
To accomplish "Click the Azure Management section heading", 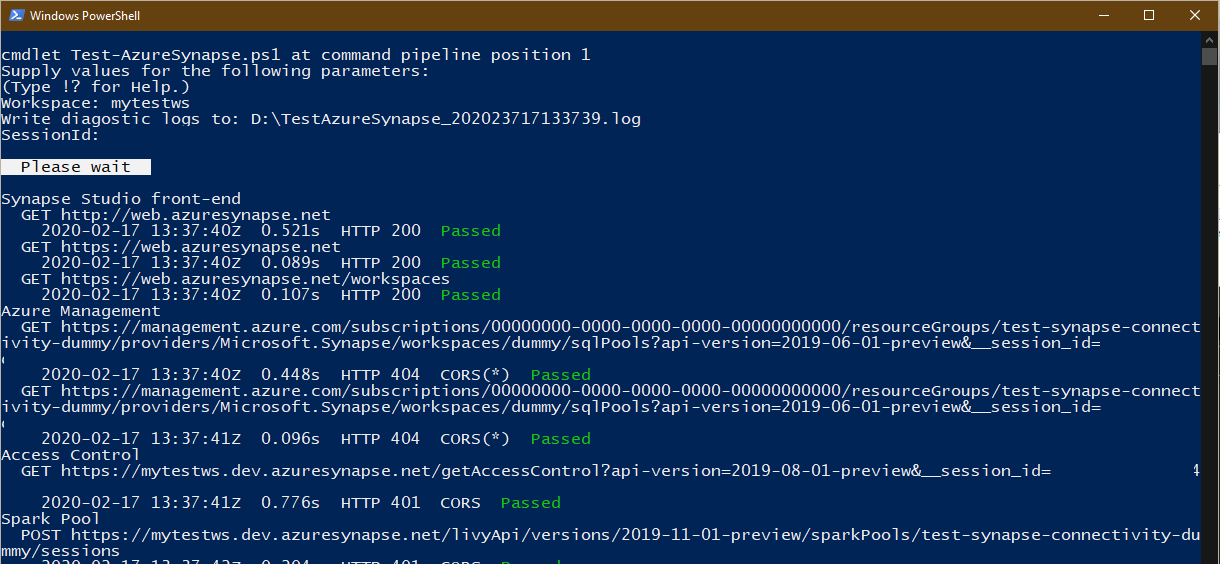I will [81, 311].
